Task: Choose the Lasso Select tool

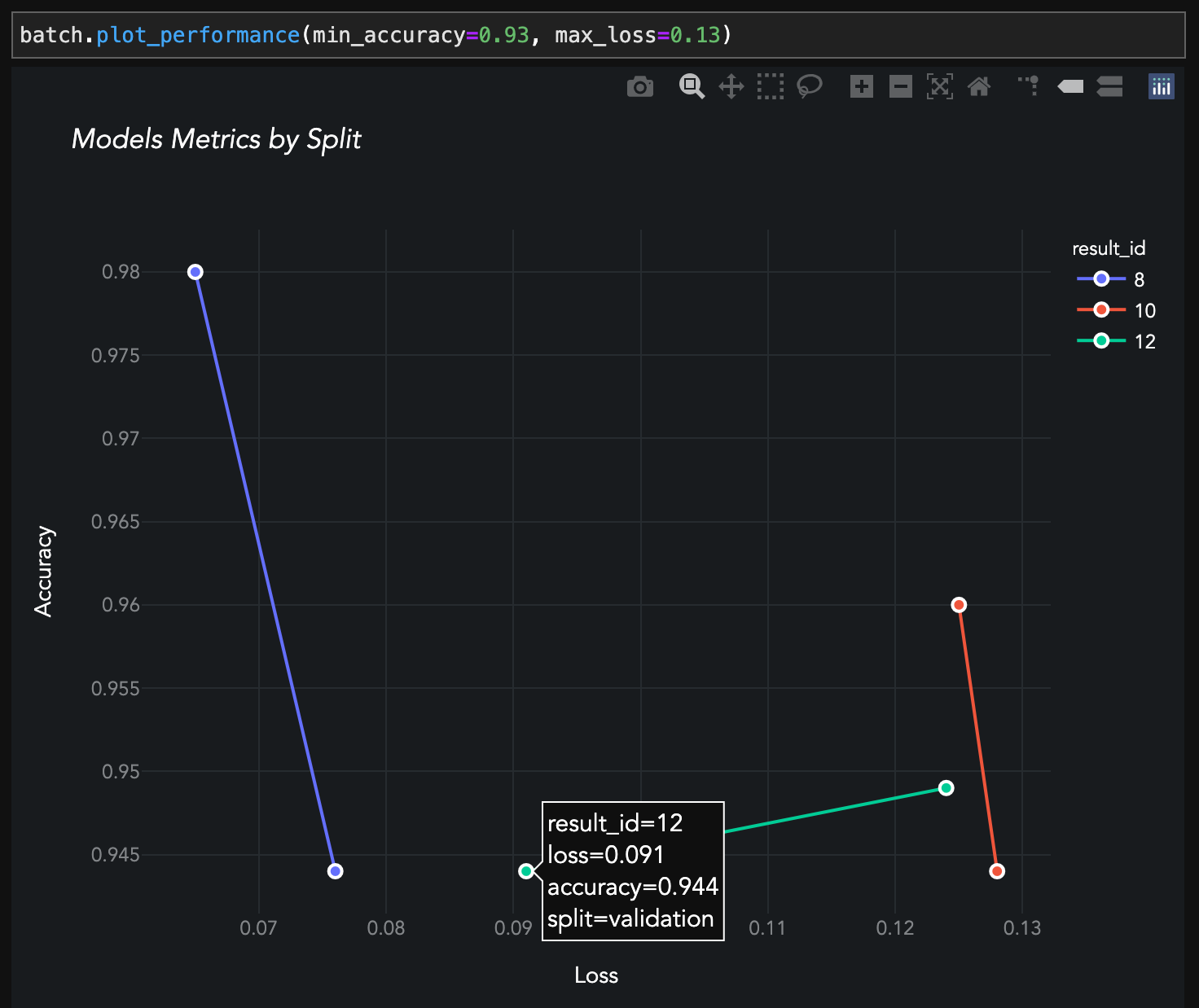Action: pyautogui.click(x=809, y=86)
